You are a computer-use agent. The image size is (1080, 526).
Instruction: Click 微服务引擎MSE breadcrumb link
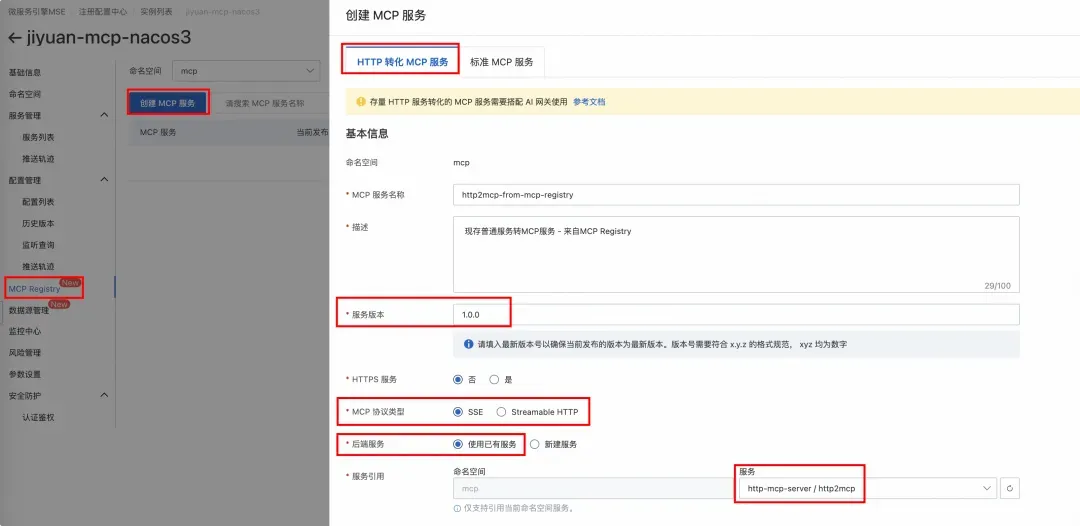point(36,12)
